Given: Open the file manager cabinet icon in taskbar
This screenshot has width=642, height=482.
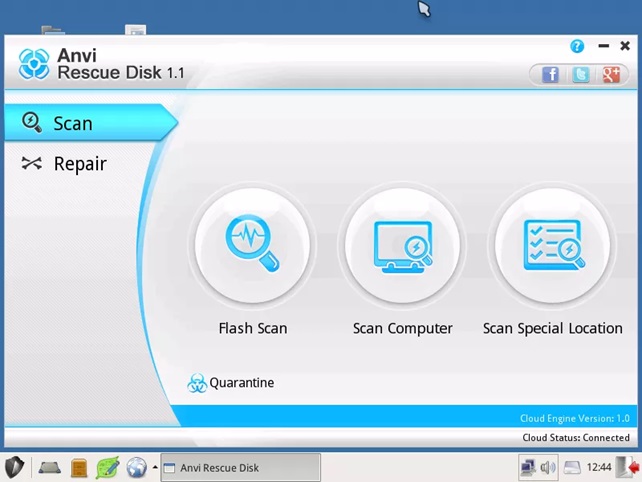Looking at the screenshot, I should point(79,468).
